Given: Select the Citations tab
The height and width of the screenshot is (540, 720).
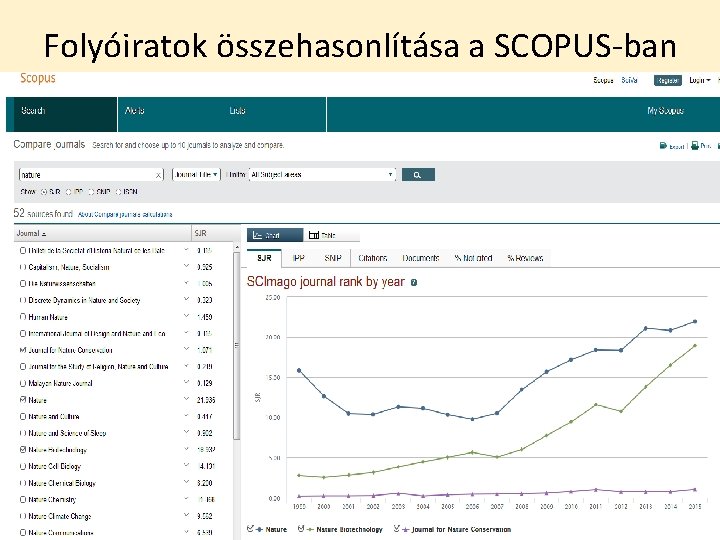Looking at the screenshot, I should [372, 258].
